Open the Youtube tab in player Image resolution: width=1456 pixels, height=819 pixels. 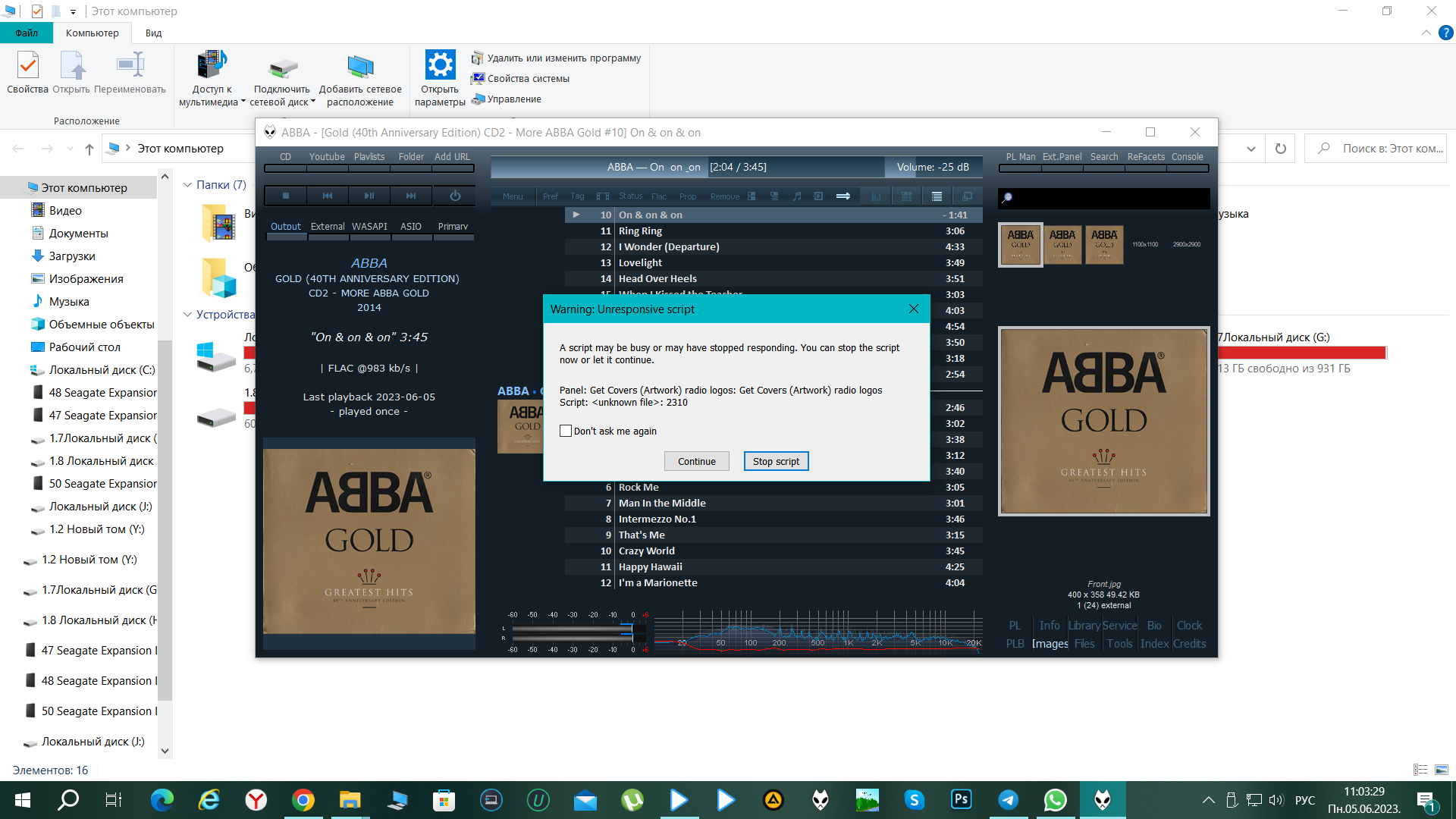tap(327, 157)
